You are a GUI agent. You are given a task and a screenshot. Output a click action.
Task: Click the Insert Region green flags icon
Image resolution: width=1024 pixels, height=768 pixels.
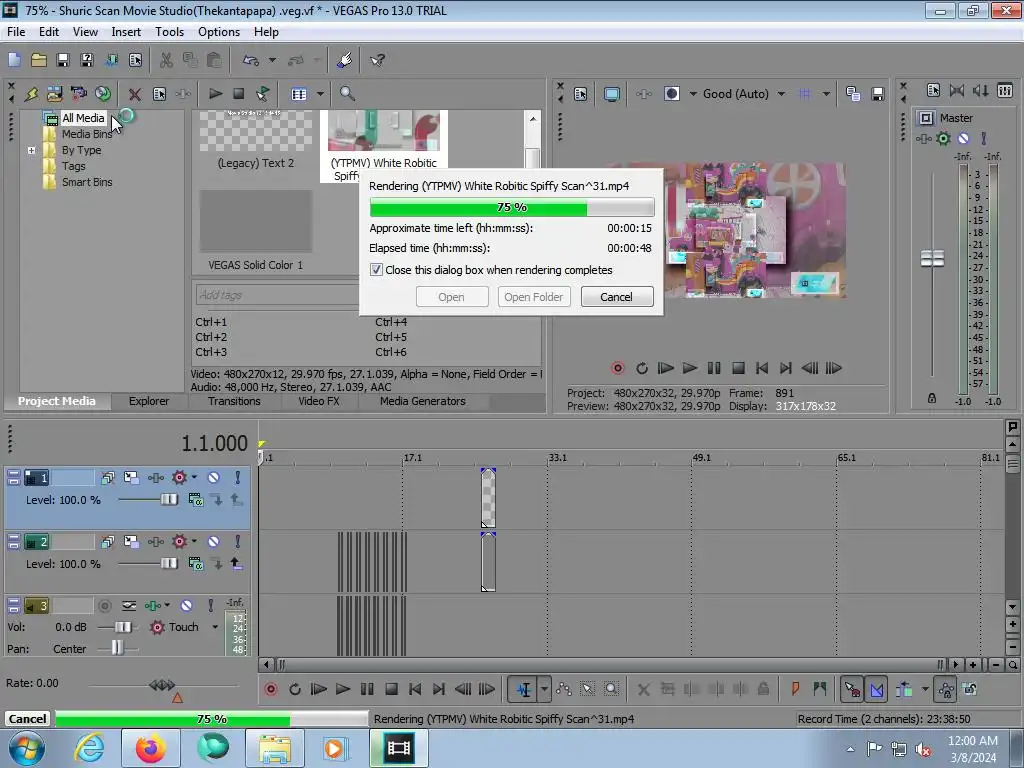click(x=820, y=689)
